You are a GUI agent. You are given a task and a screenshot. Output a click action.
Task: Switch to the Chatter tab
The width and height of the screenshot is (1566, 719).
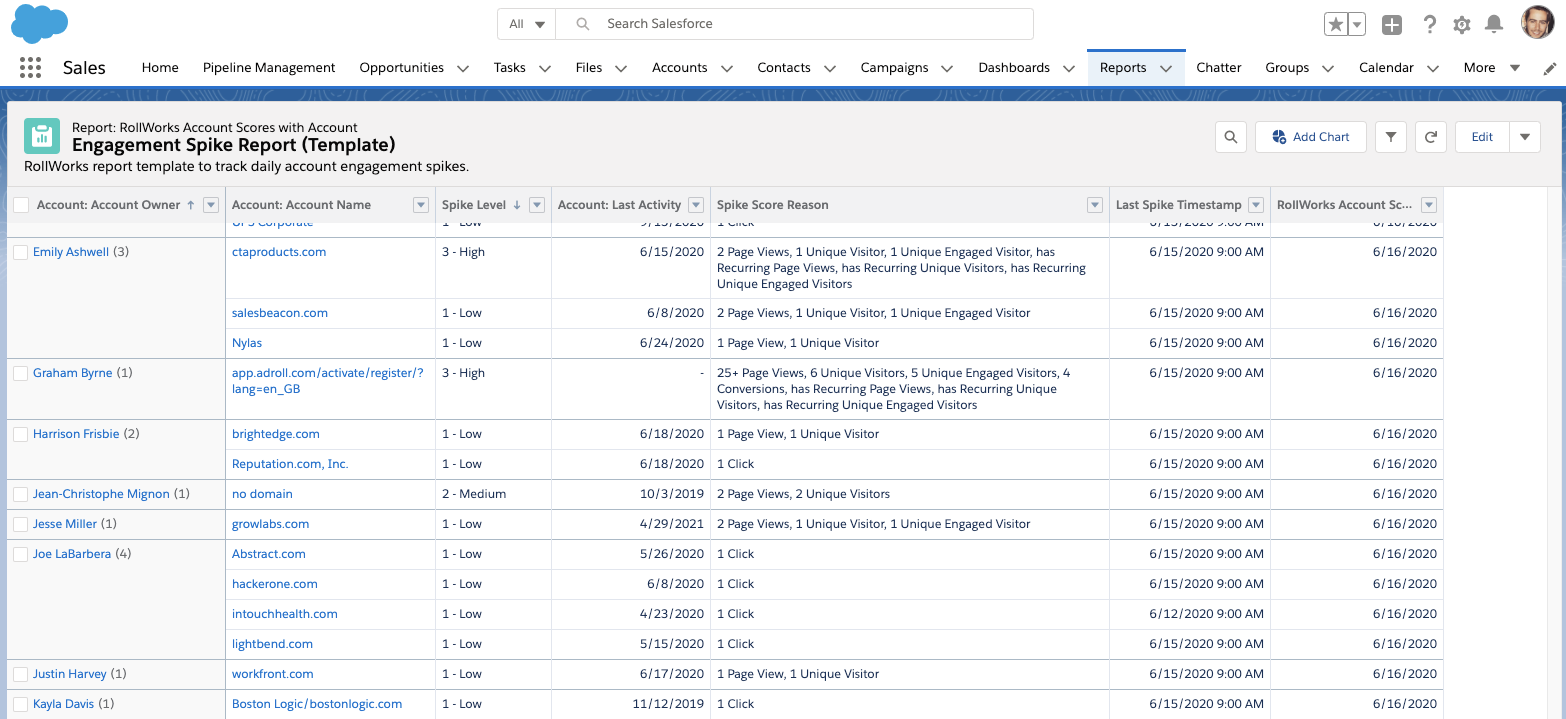coord(1219,68)
